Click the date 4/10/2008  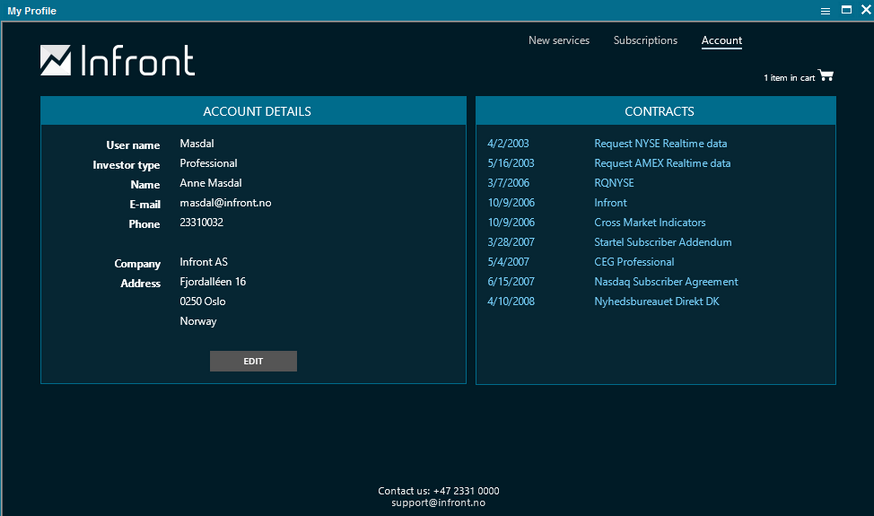pyautogui.click(x=511, y=301)
